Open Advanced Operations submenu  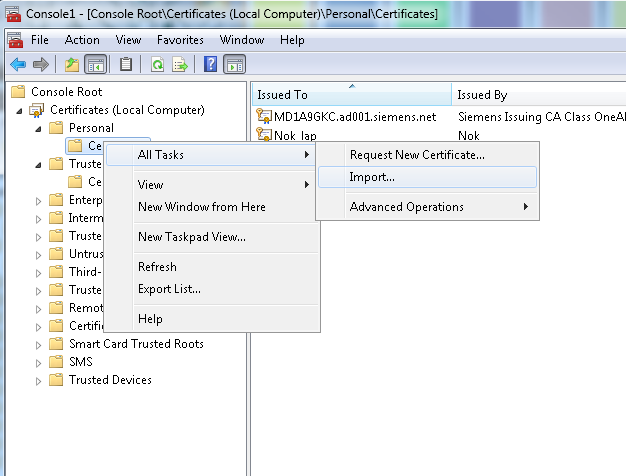(406, 207)
